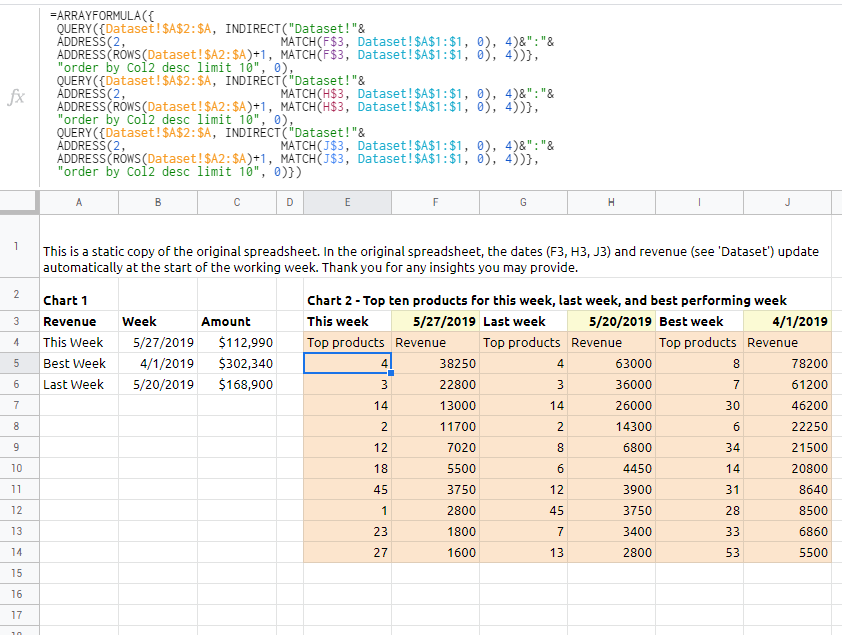Click inside the formula bar text
Image resolution: width=842 pixels, height=635 pixels.
305,94
